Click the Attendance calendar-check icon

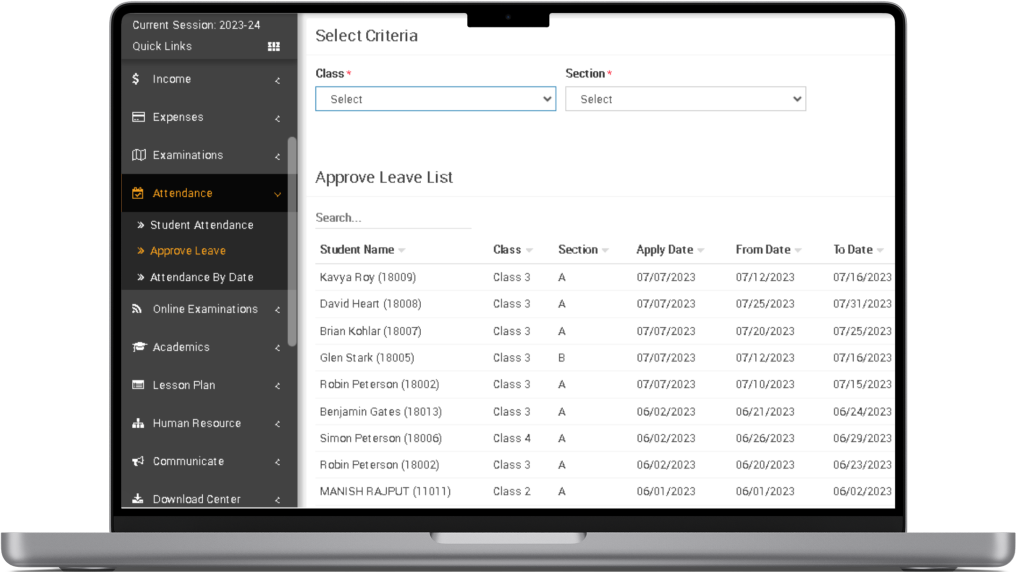point(138,193)
